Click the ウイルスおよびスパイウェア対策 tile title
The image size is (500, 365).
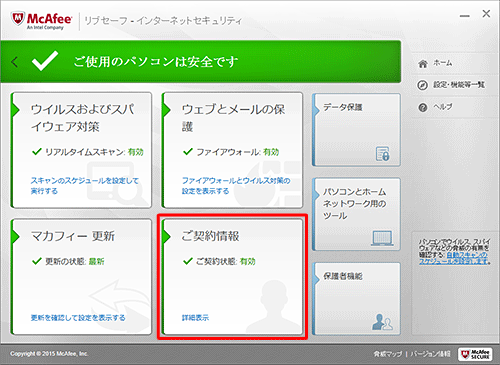(82, 118)
